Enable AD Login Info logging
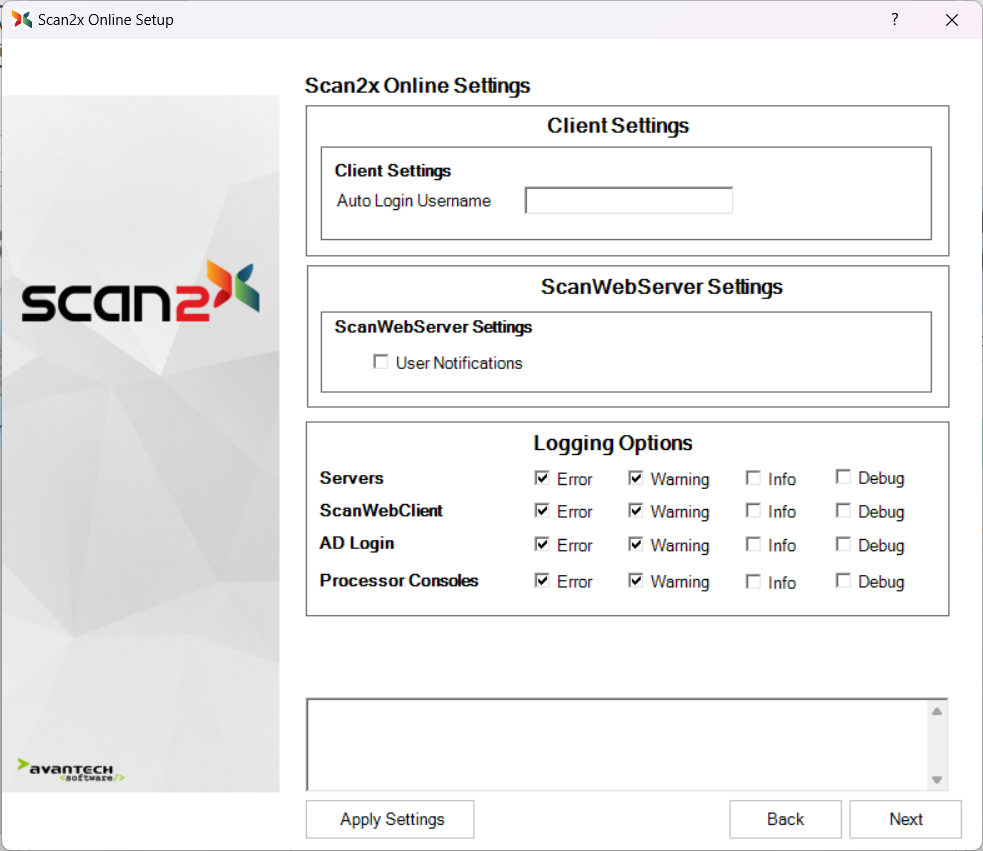 pyautogui.click(x=753, y=545)
